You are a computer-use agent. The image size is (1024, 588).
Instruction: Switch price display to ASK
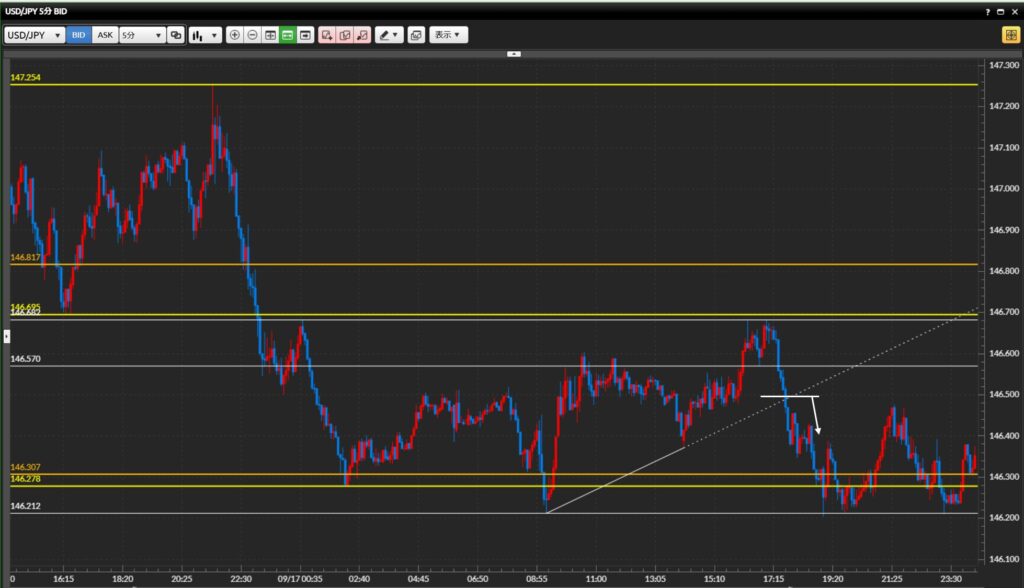click(x=105, y=35)
